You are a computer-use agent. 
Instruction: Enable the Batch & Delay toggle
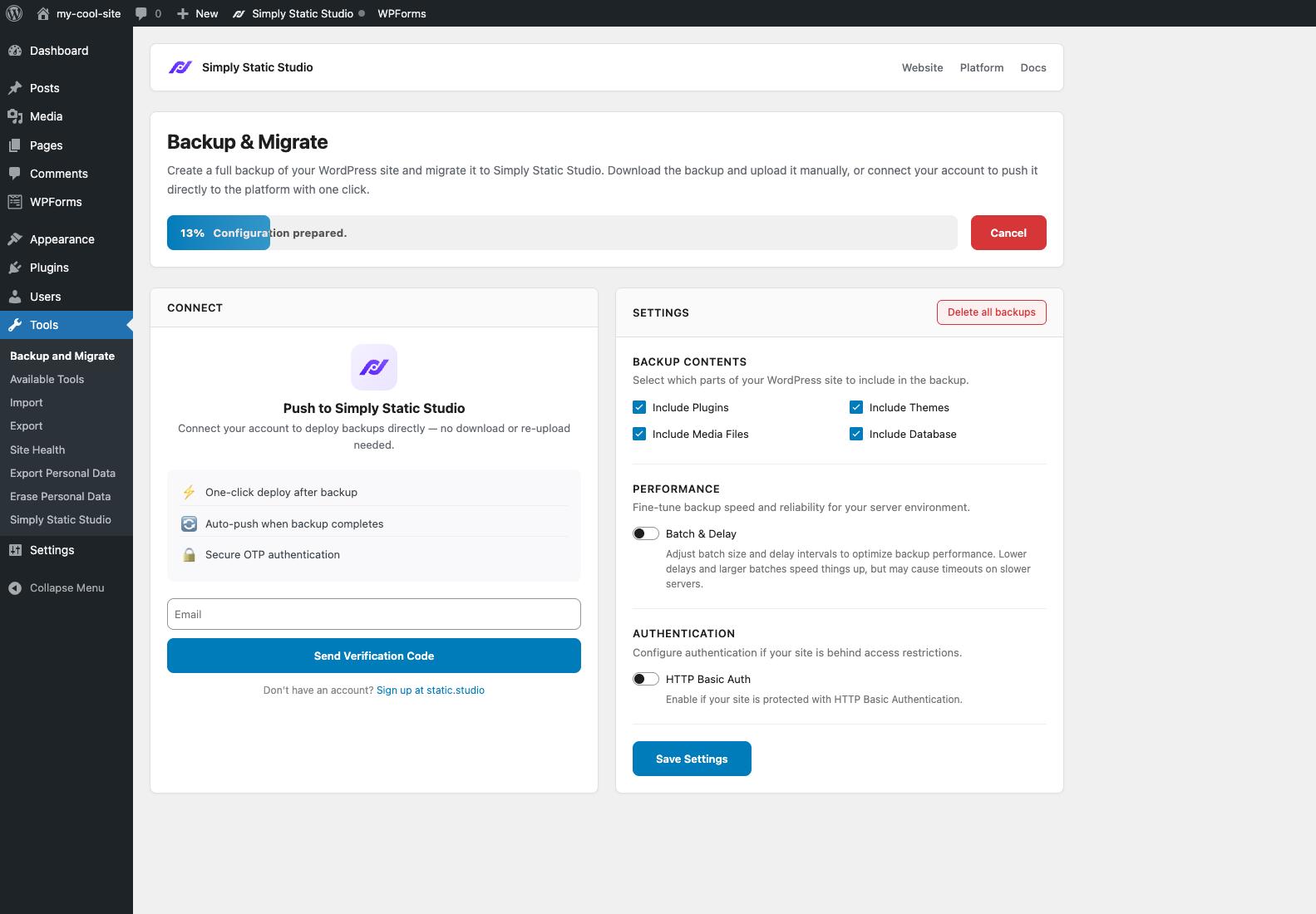pyautogui.click(x=646, y=533)
